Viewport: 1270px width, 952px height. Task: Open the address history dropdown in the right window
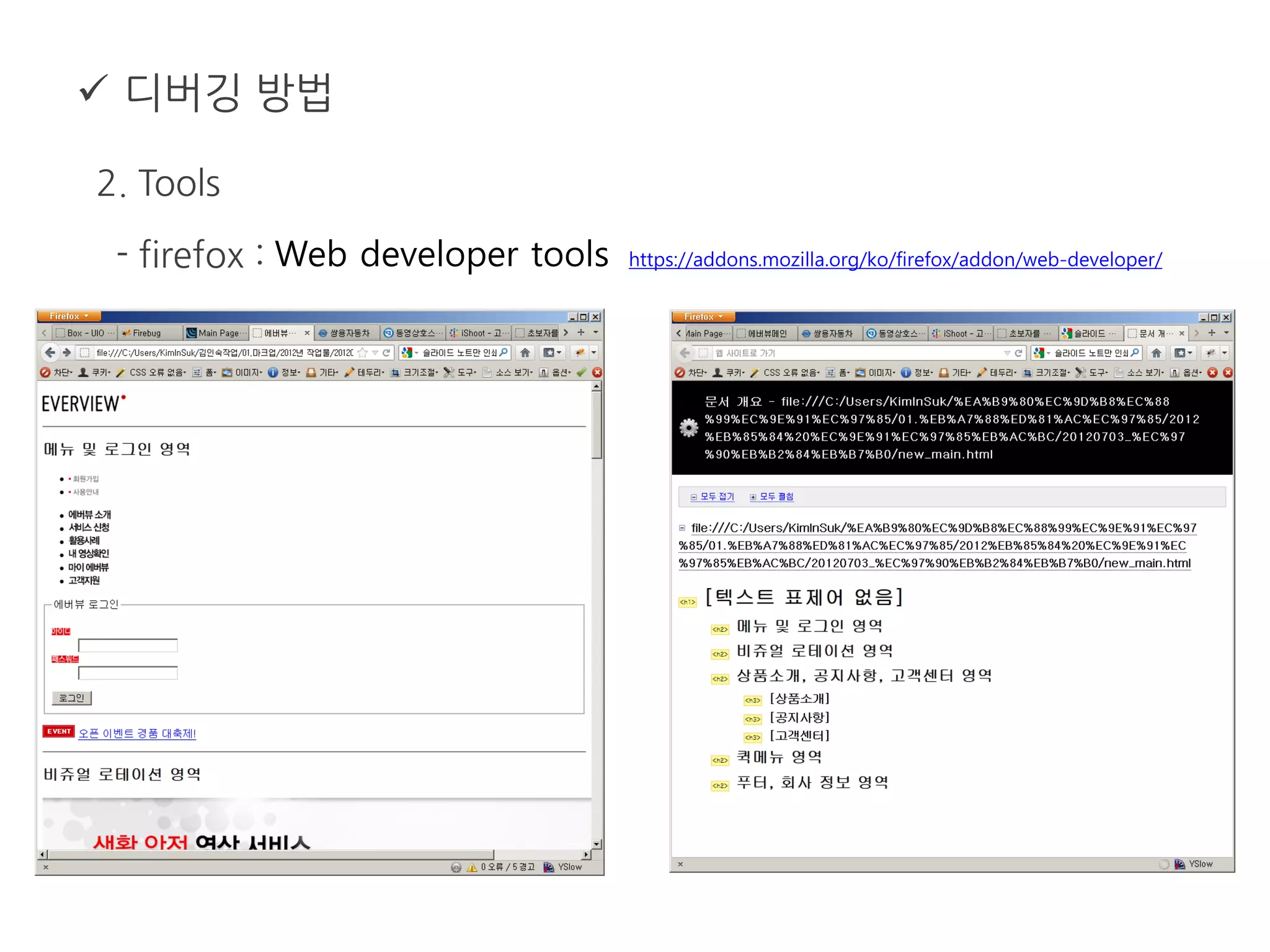pos(1006,353)
